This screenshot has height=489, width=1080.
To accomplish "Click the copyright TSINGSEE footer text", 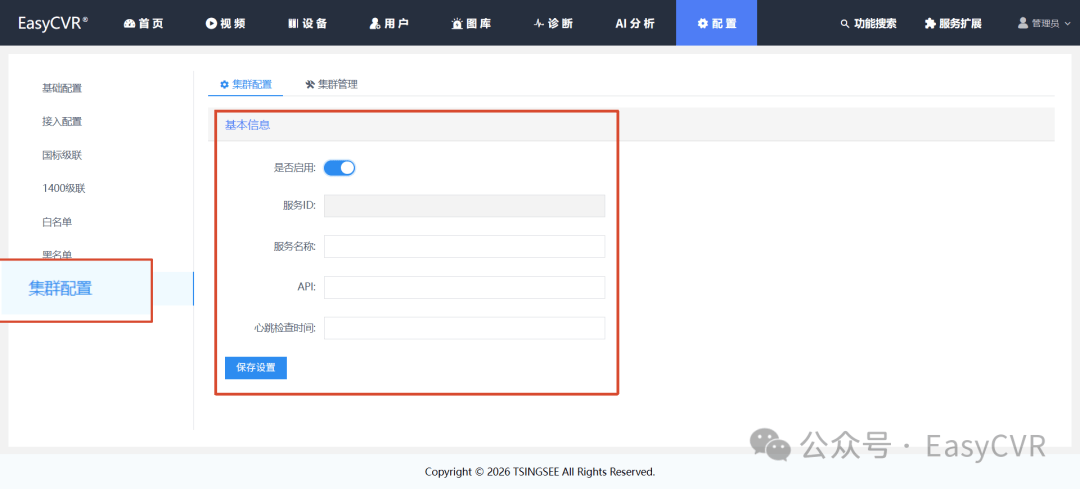I will [540, 472].
